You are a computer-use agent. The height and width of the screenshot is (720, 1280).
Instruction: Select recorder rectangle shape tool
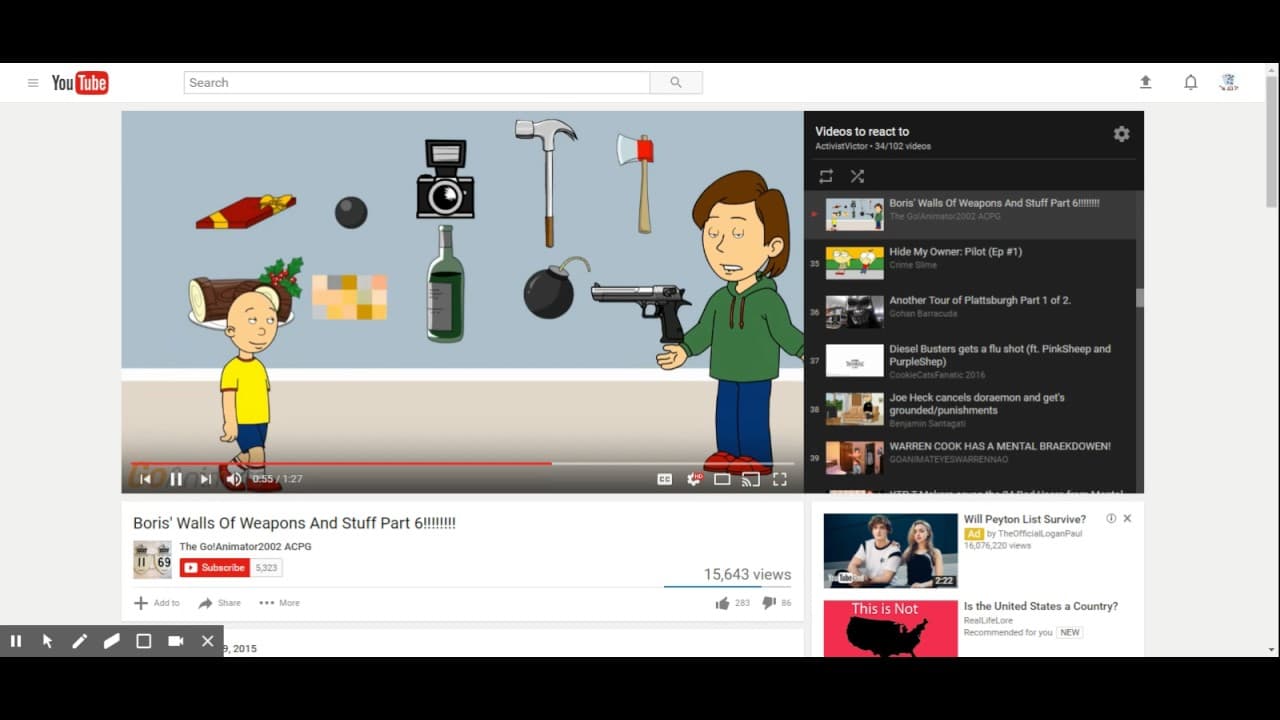143,641
